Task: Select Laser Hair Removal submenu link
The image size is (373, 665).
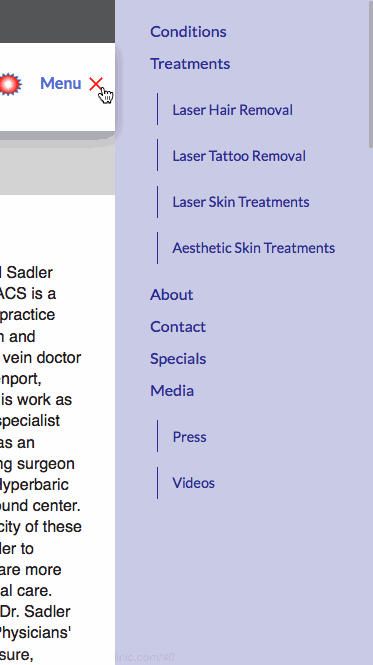Action: (x=233, y=110)
